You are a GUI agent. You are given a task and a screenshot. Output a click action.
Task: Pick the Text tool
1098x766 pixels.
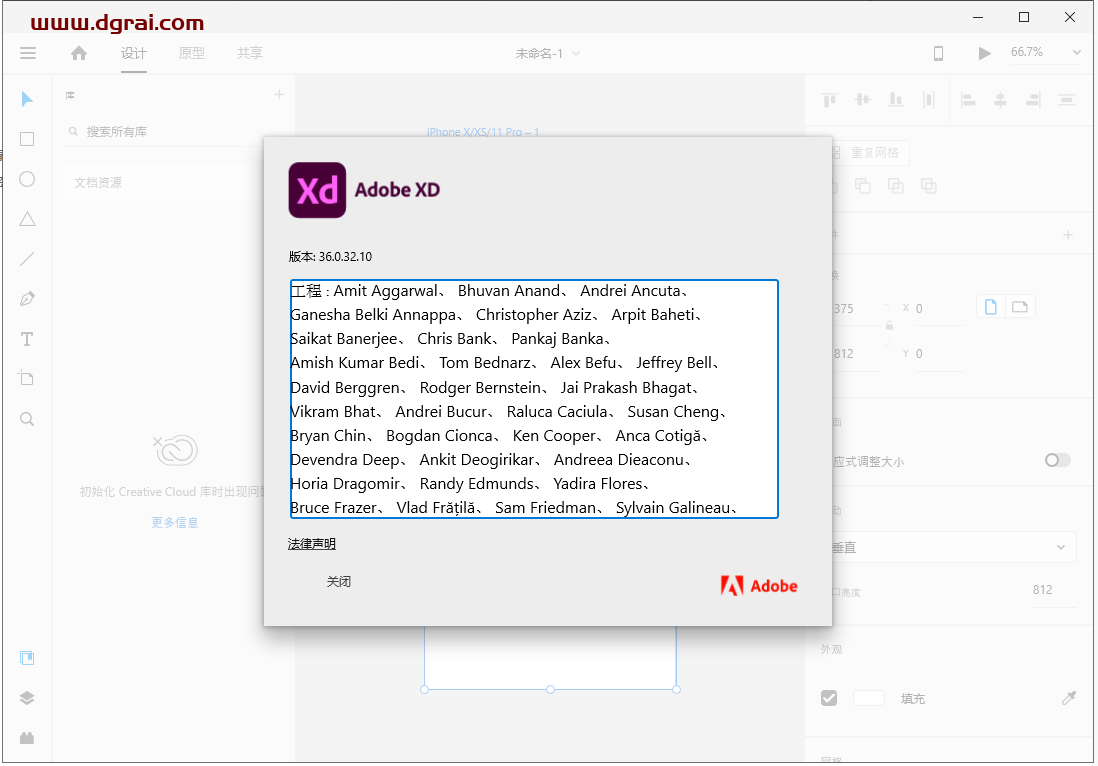[x=27, y=340]
